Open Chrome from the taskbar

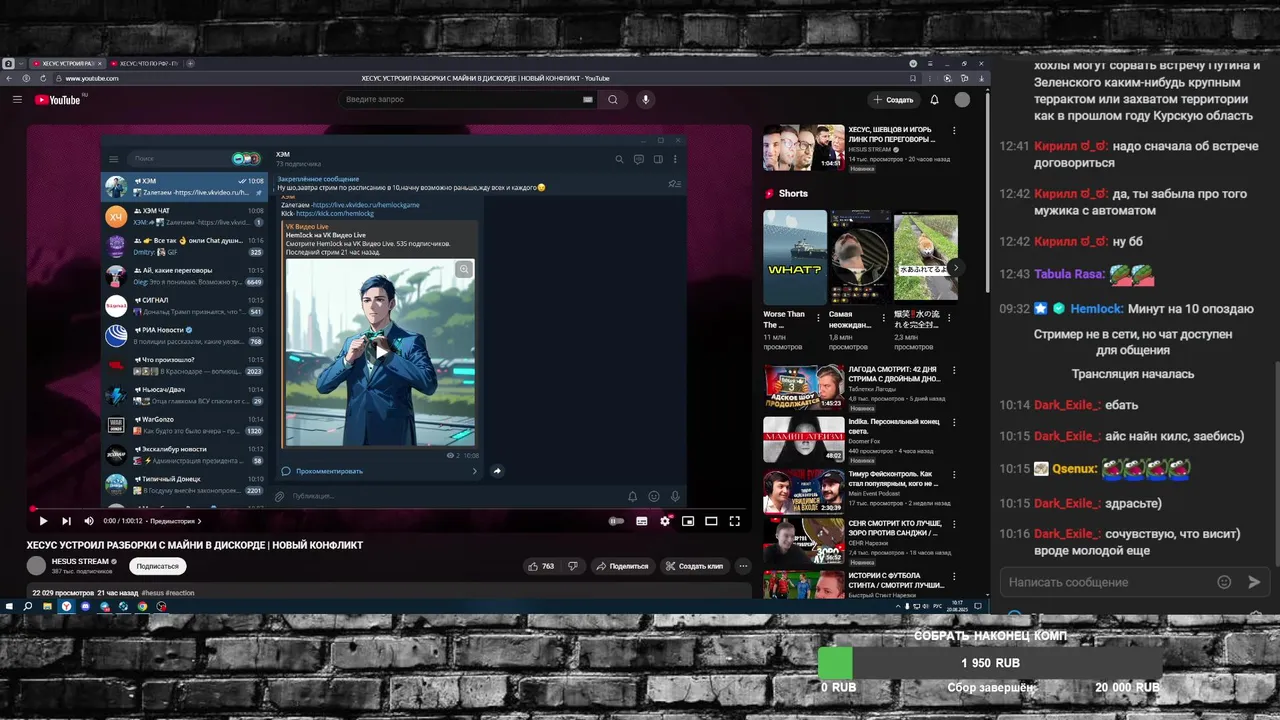click(x=143, y=606)
